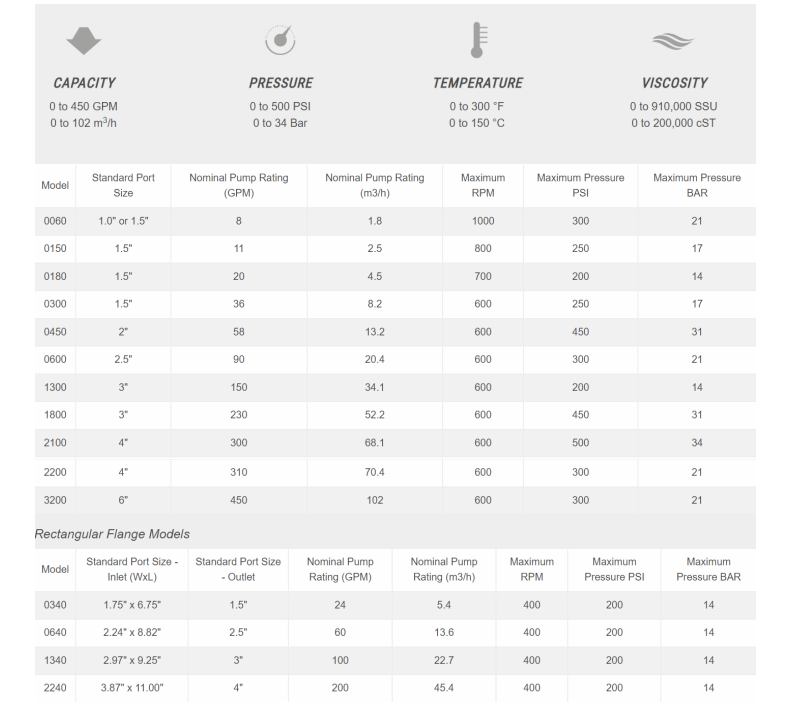Select the Model column header

[x=55, y=185]
